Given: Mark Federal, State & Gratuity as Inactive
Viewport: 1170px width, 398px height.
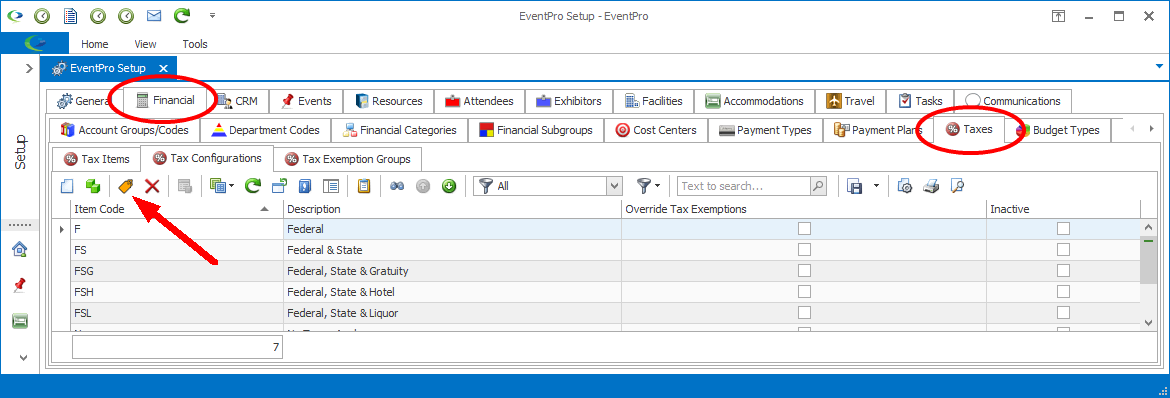Looking at the screenshot, I should tap(1063, 270).
